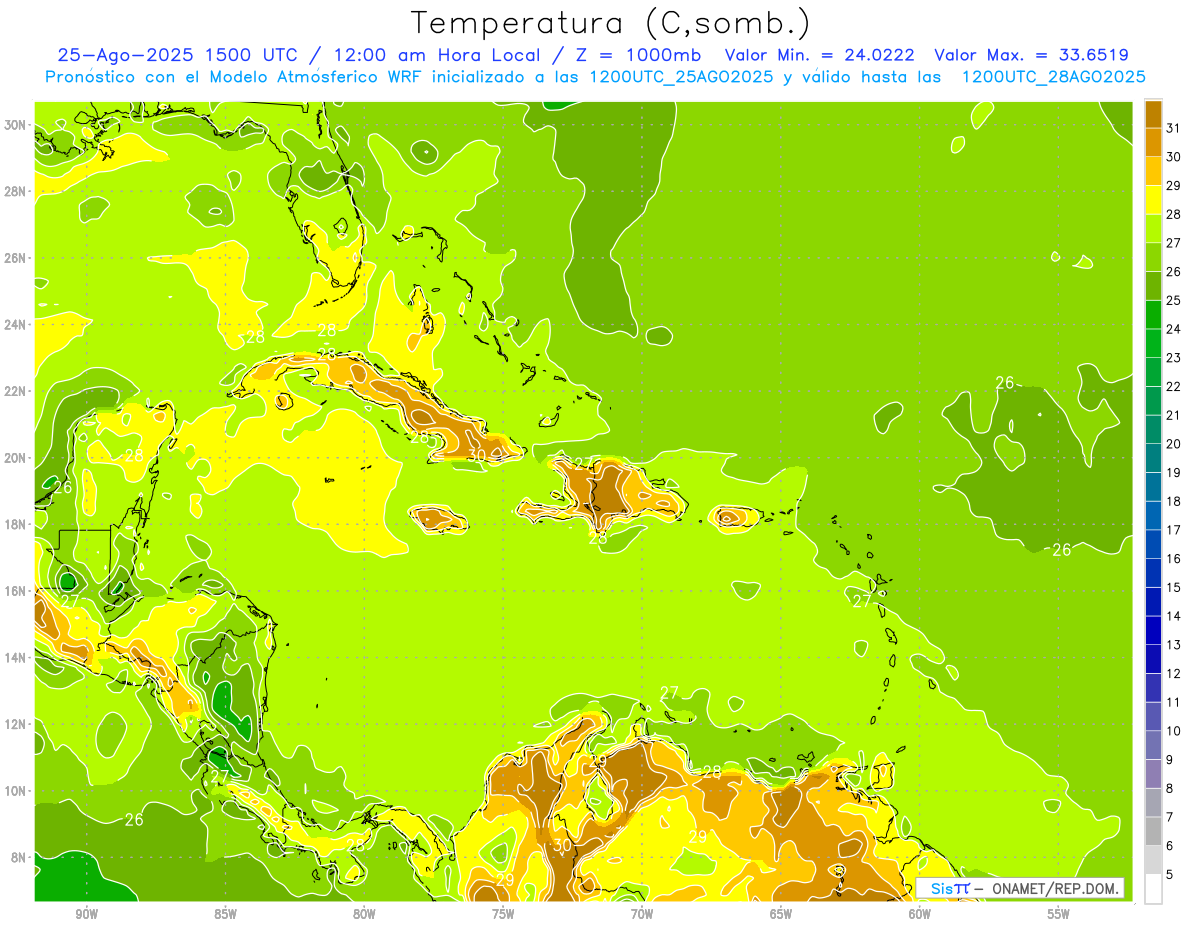Click the color bar label 19

tap(1173, 472)
